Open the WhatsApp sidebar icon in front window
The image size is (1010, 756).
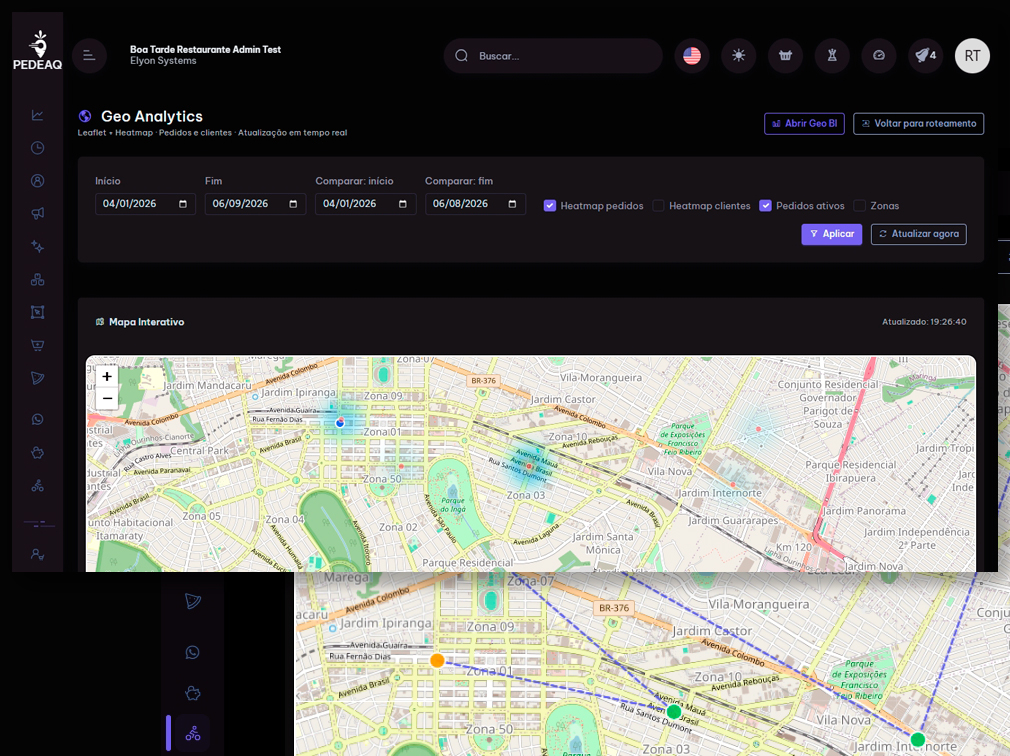(37, 420)
